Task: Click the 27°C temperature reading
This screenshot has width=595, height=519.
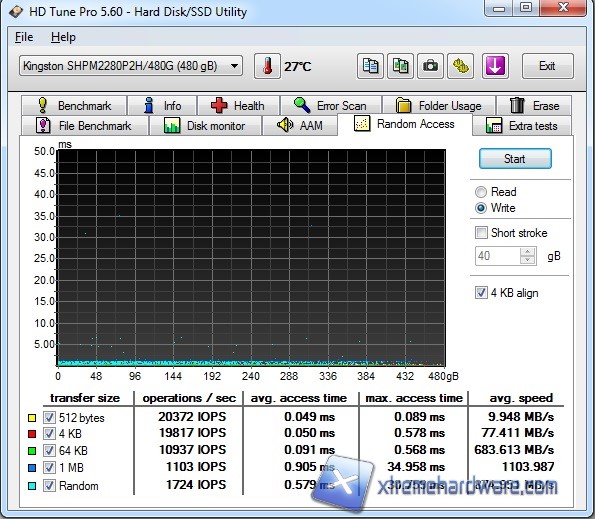Action: pyautogui.click(x=298, y=67)
